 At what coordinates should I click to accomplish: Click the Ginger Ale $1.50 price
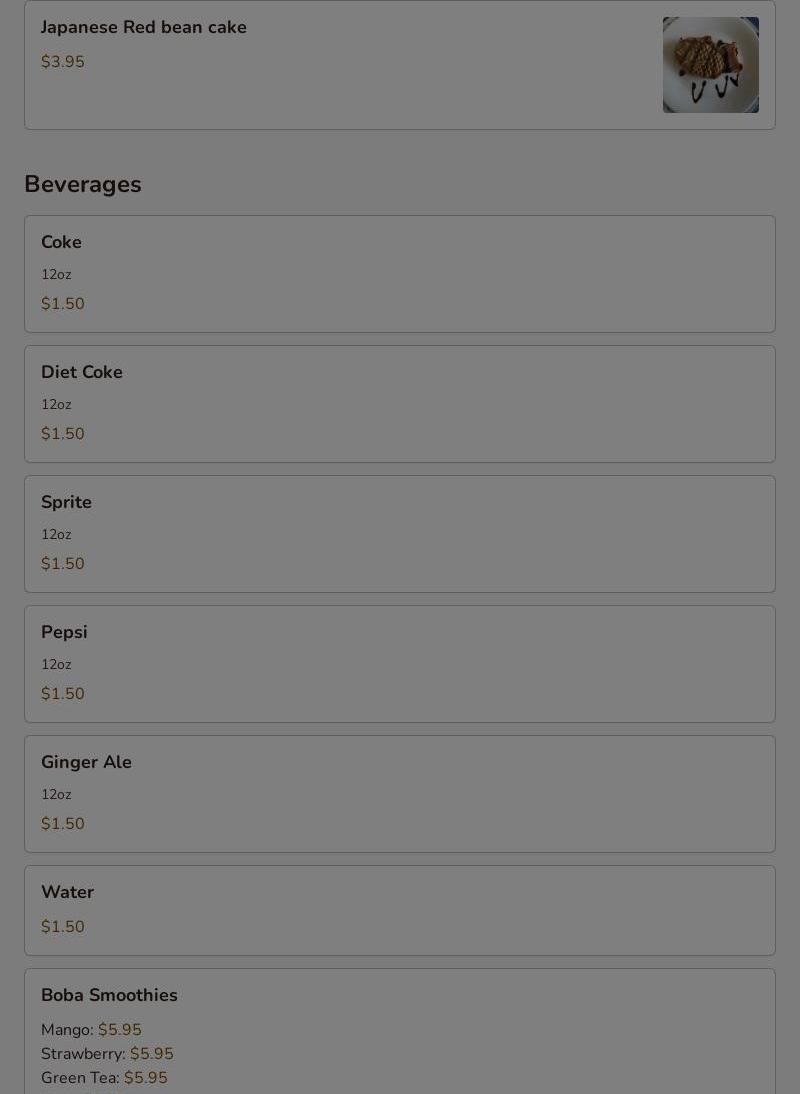coord(63,824)
